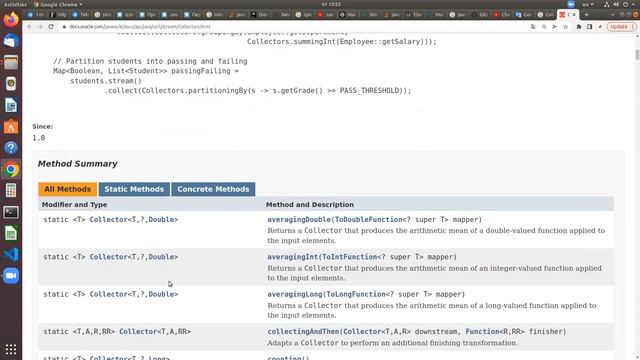Click the Chrome icon in the dock
640x360 pixels.
click(x=11, y=169)
